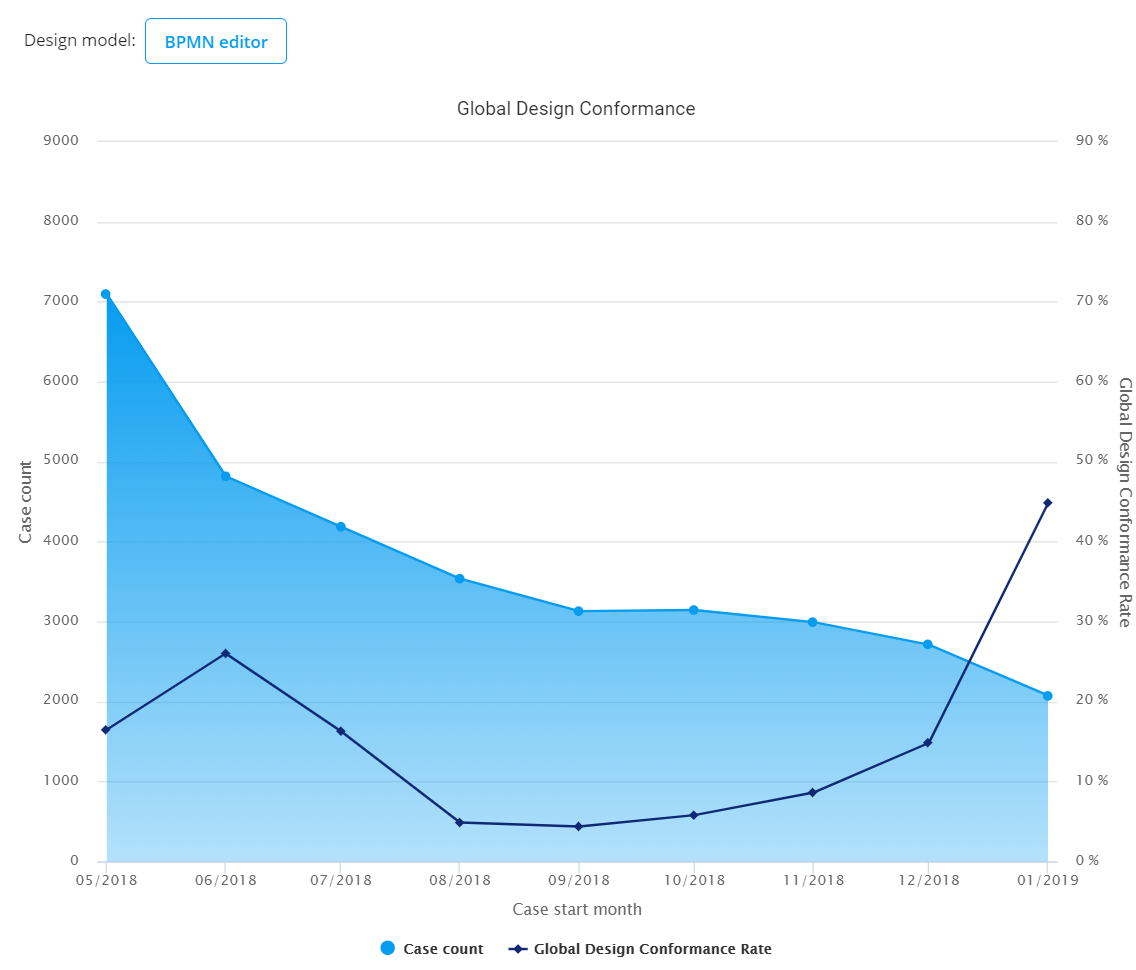Click the 12/2018 x-axis label
The height and width of the screenshot is (970, 1136).
[928, 880]
